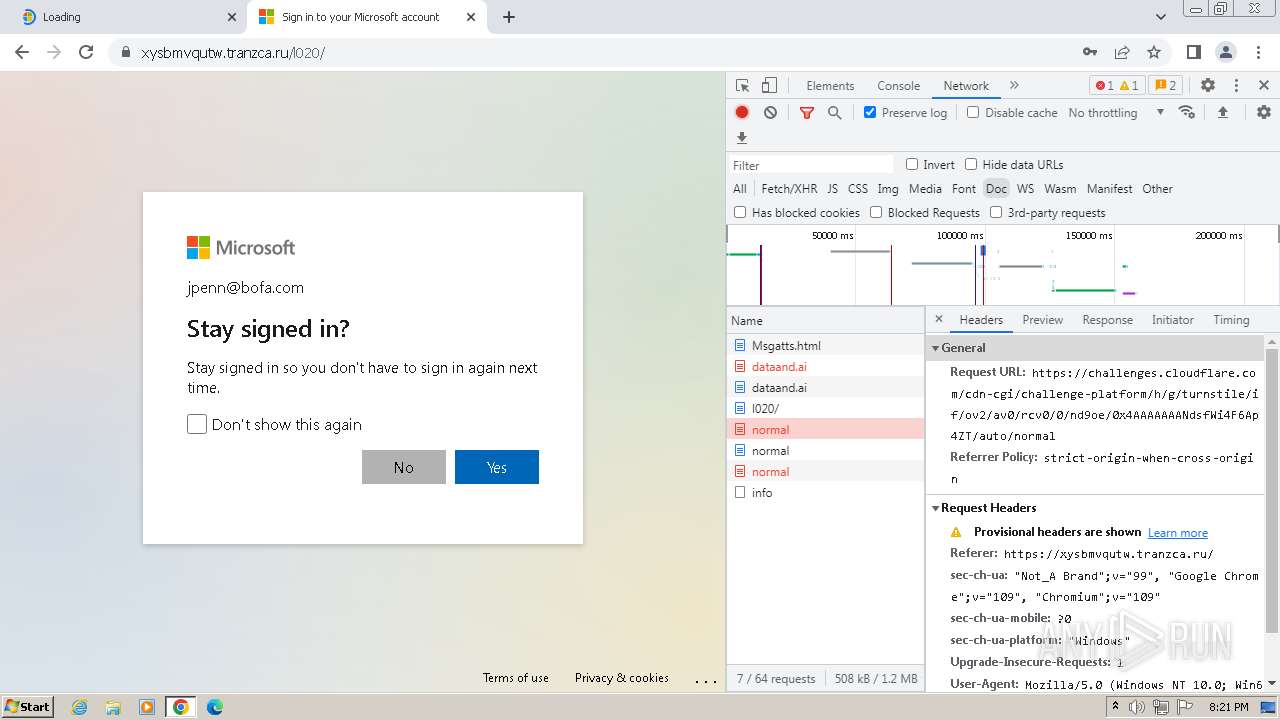The width and height of the screenshot is (1280, 720).
Task: Check Has blocked cookies
Action: (x=740, y=212)
